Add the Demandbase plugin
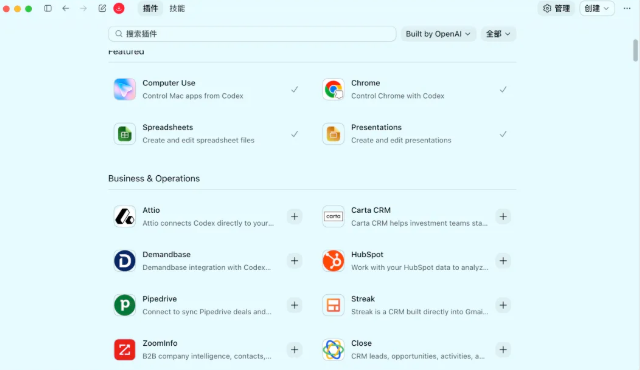The height and width of the screenshot is (370, 640). (x=294, y=261)
